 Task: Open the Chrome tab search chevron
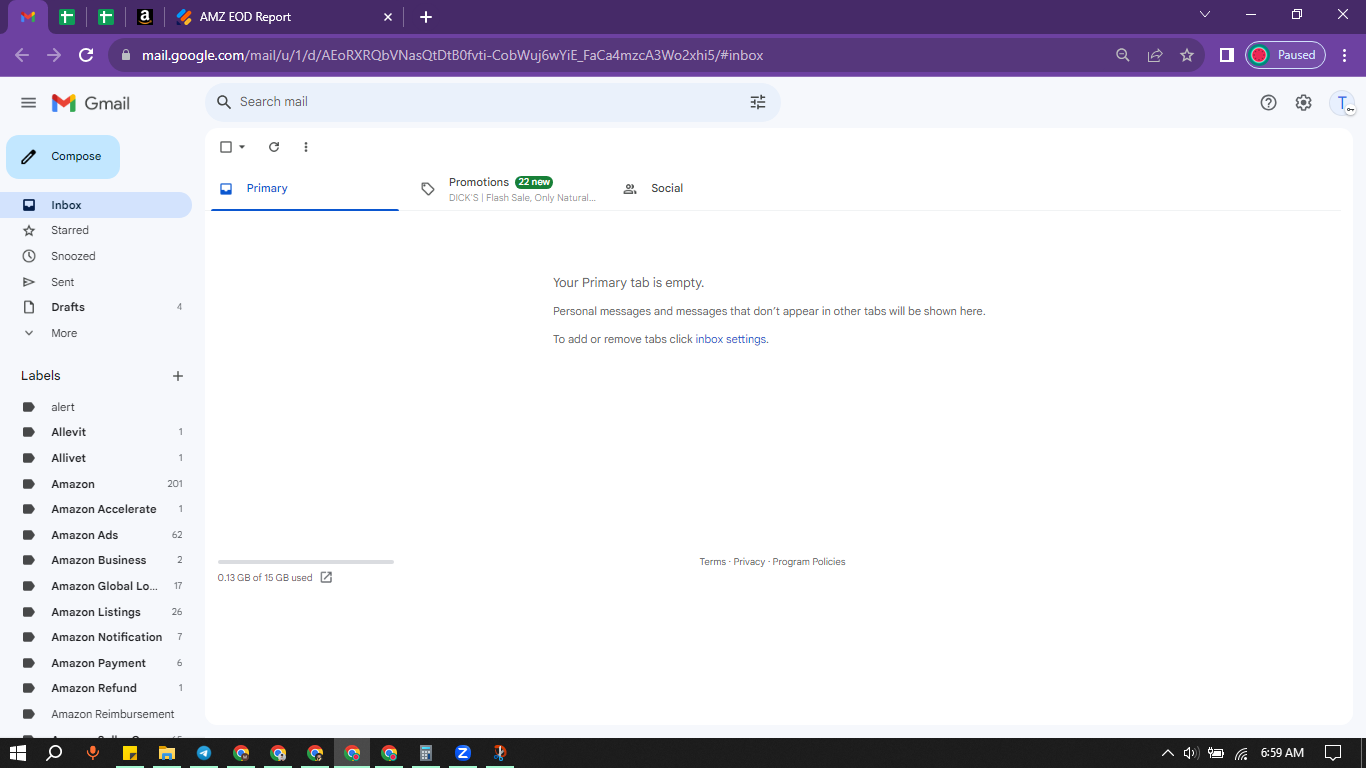[x=1205, y=14]
